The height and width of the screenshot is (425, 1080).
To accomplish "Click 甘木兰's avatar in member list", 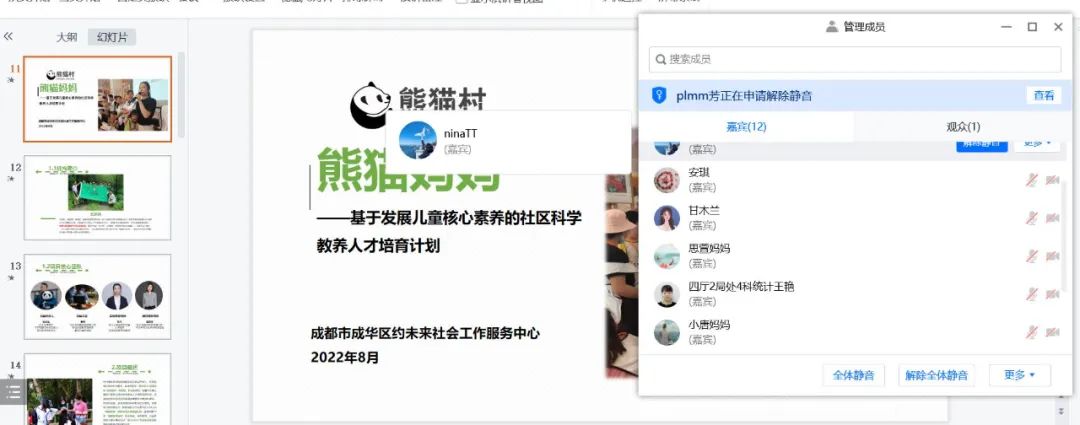I will pos(667,218).
